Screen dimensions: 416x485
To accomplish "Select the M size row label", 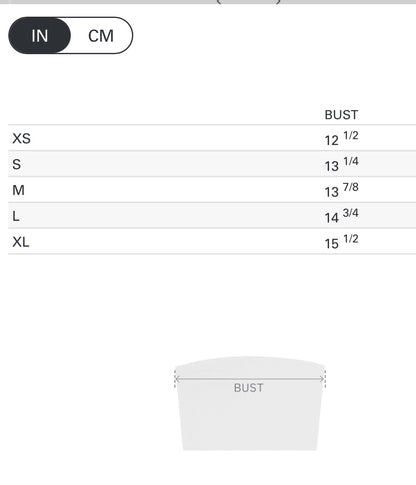I will pyautogui.click(x=18, y=190).
